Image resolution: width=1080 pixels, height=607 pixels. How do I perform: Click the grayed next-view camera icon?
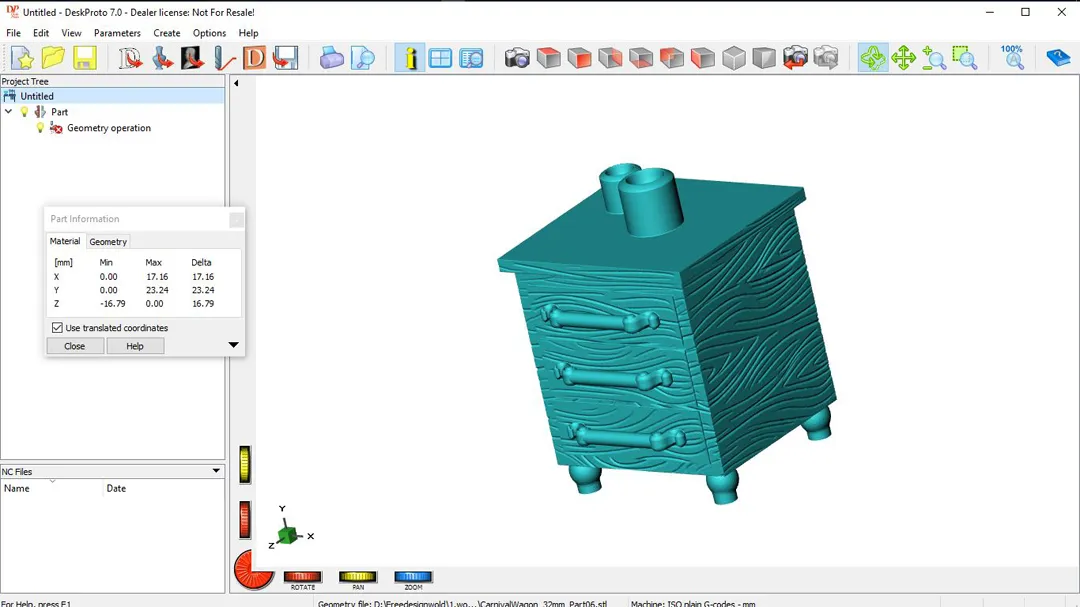pyautogui.click(x=826, y=58)
